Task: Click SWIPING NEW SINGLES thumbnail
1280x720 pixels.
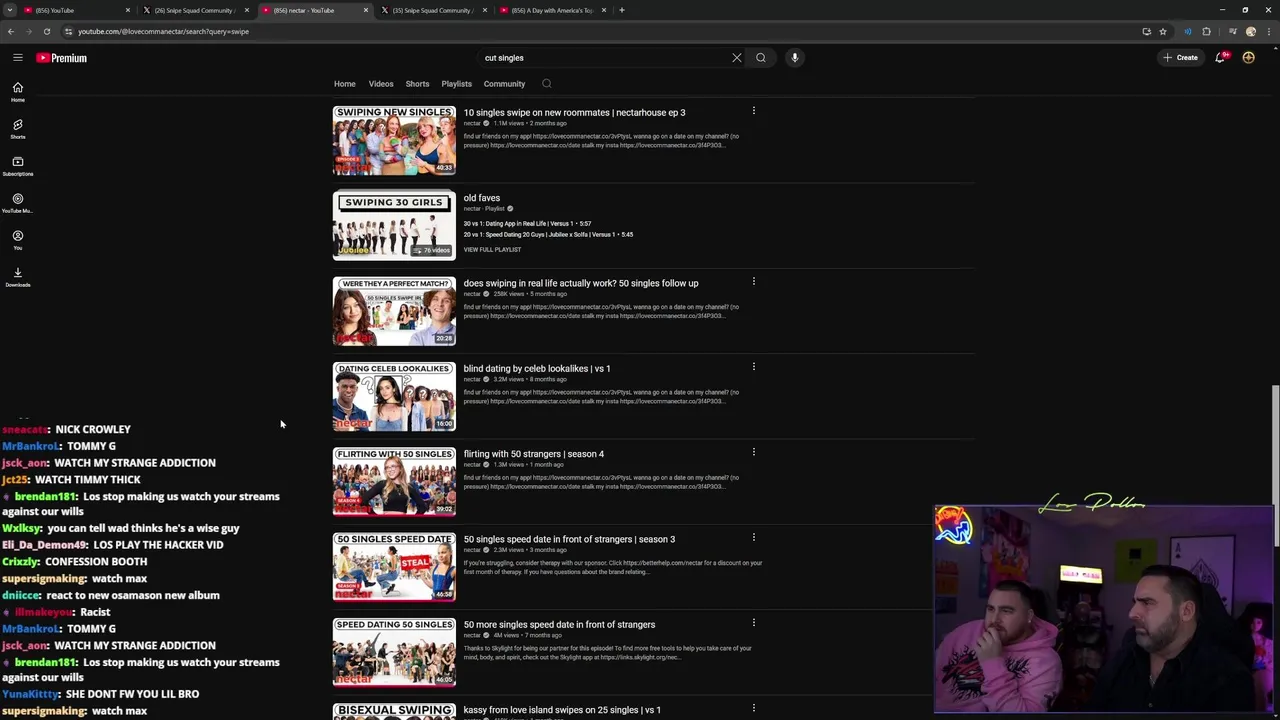Action: pyautogui.click(x=394, y=140)
